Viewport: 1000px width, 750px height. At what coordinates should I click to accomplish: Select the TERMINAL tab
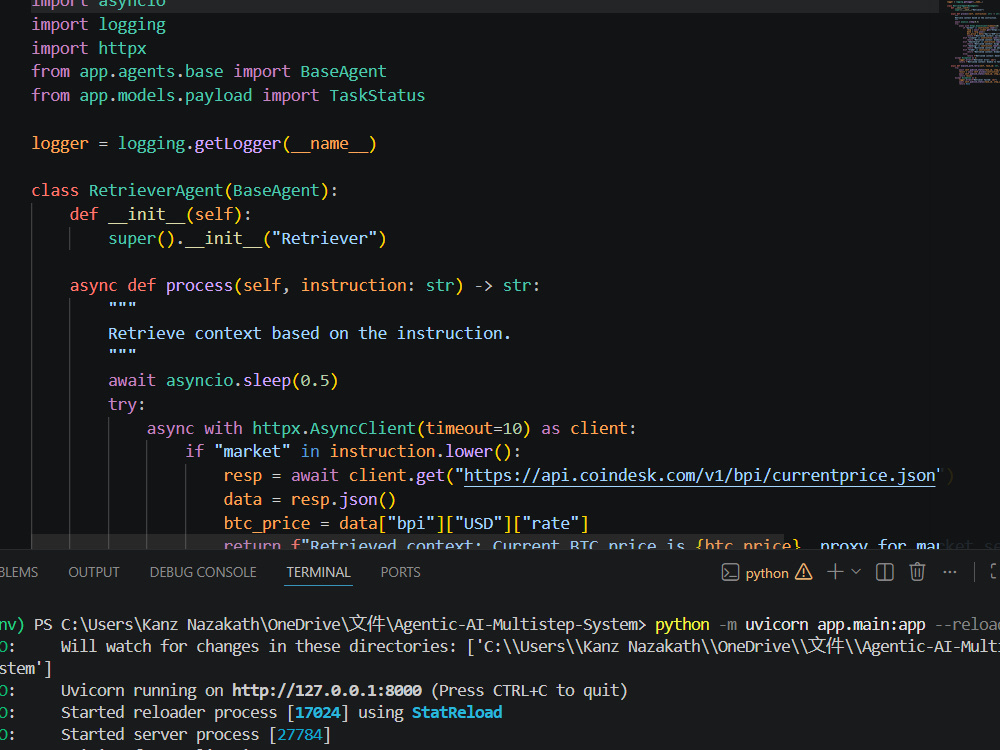click(x=318, y=572)
